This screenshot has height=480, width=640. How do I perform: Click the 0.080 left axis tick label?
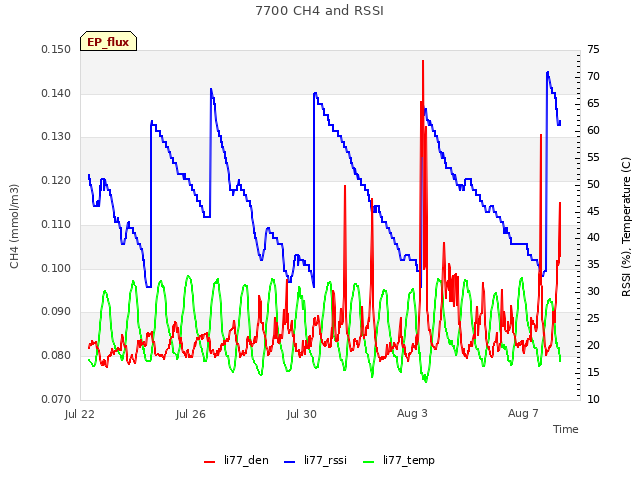pos(56,356)
